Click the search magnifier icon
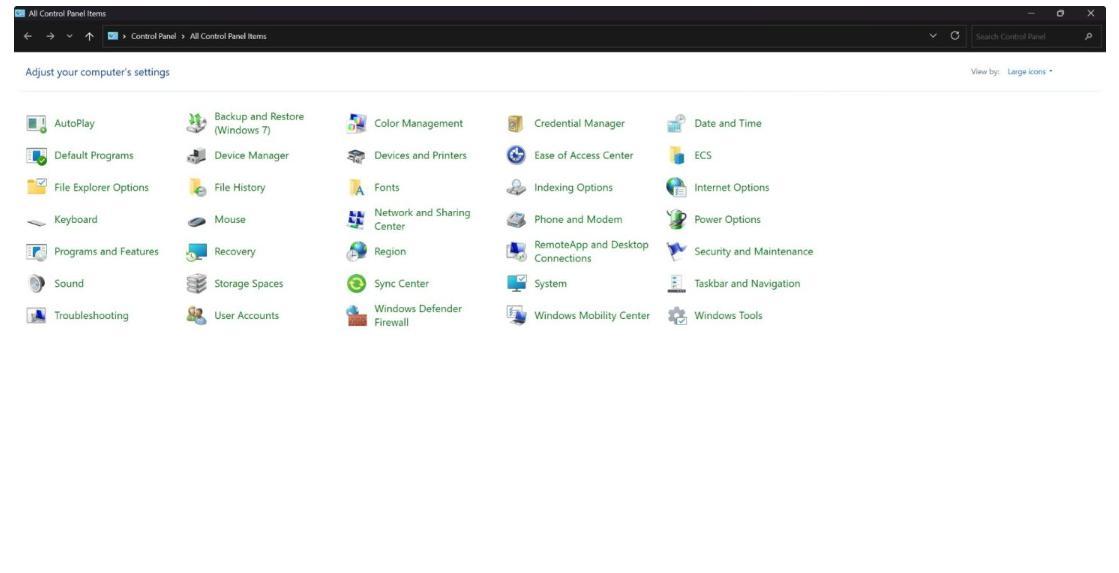The width and height of the screenshot is (1119, 573). tap(1088, 36)
